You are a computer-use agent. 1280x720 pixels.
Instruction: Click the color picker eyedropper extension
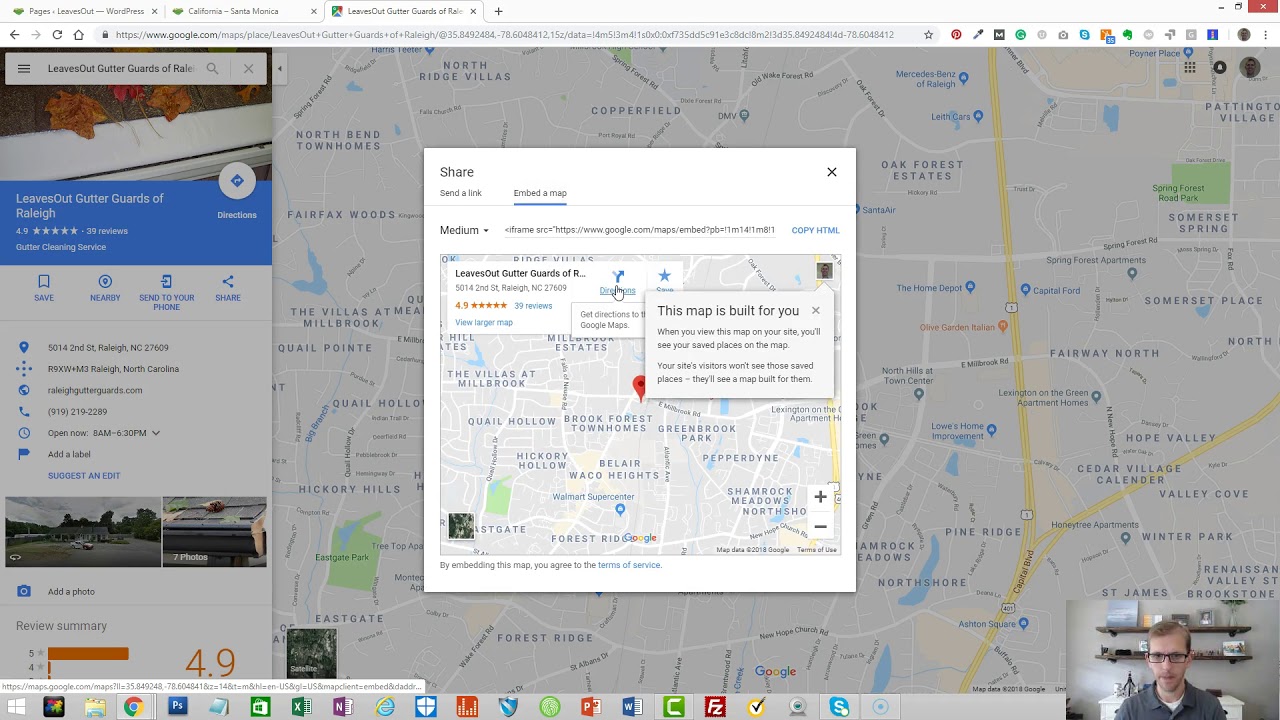978,35
